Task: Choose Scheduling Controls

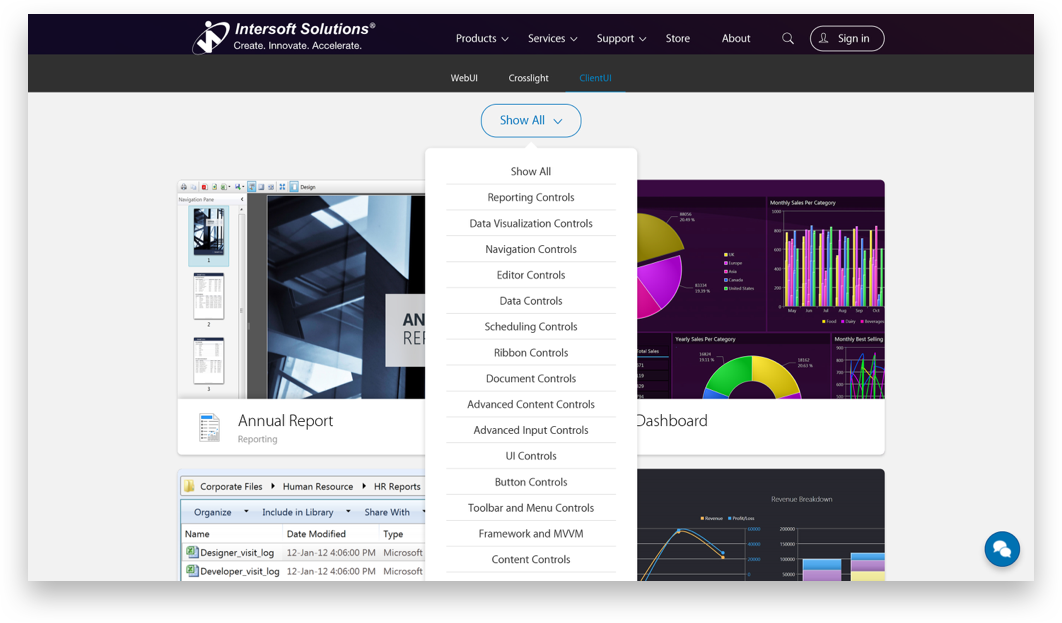Action: [x=531, y=326]
